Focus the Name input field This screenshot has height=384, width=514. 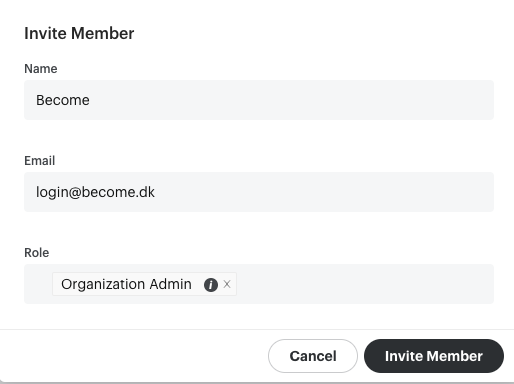[259, 100]
